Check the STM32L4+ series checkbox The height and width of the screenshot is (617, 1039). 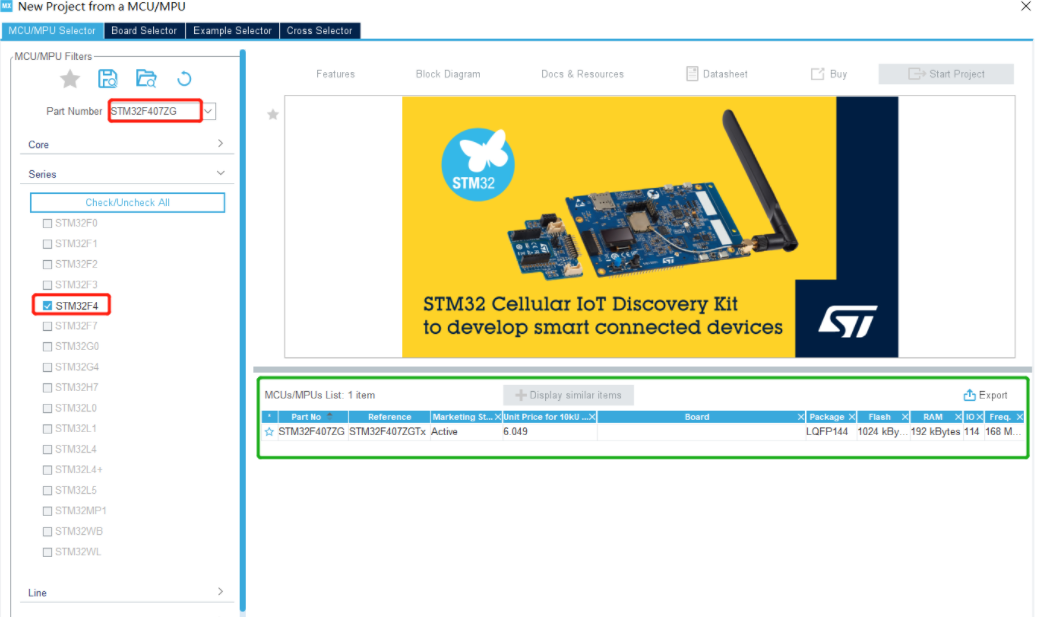(47, 470)
